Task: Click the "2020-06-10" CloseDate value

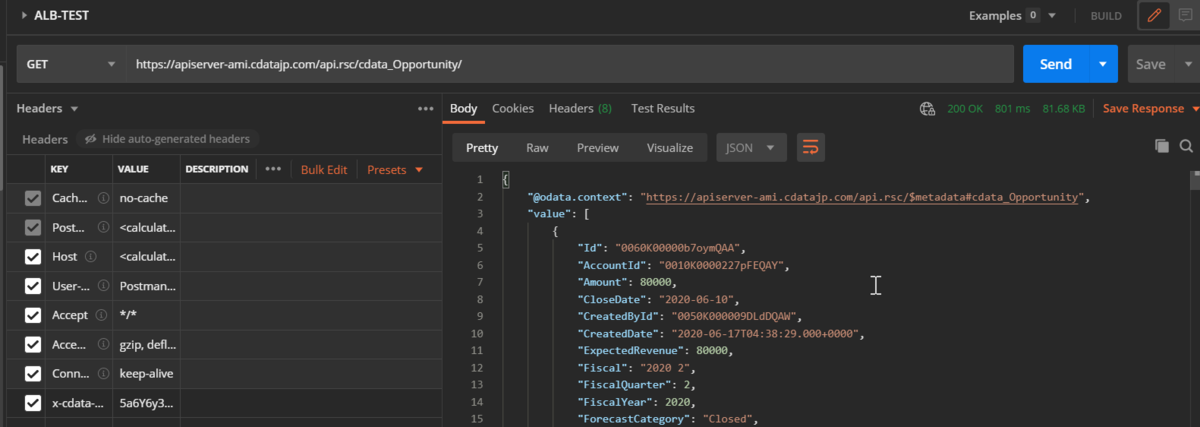Action: coord(697,298)
